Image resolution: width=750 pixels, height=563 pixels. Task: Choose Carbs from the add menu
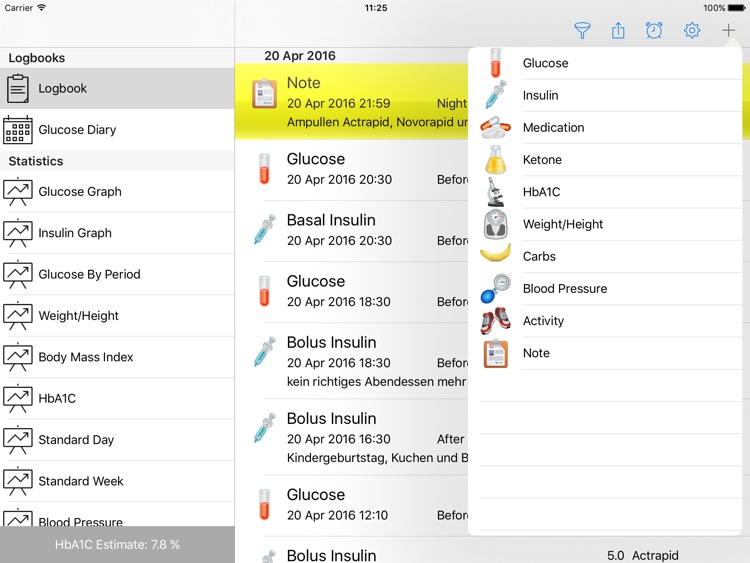point(605,256)
